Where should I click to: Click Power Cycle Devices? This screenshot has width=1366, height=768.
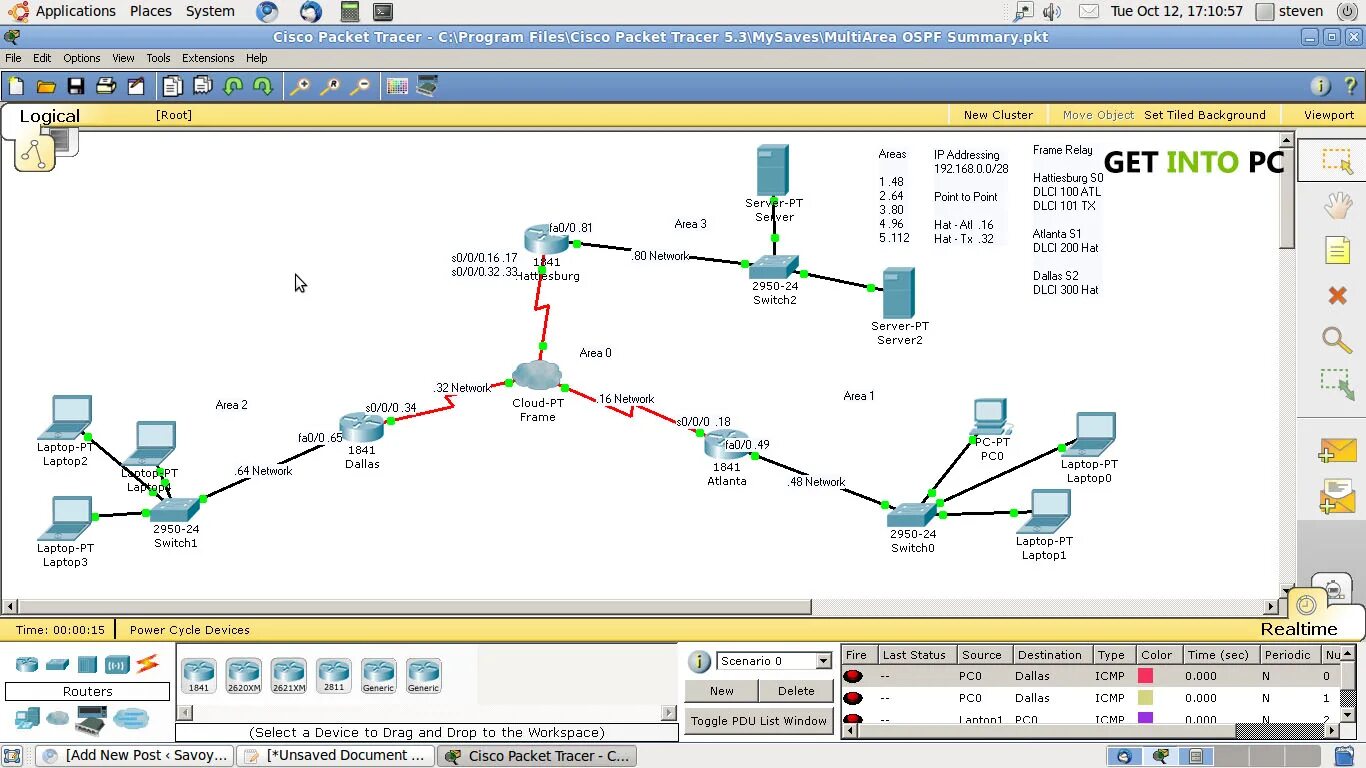coord(190,630)
